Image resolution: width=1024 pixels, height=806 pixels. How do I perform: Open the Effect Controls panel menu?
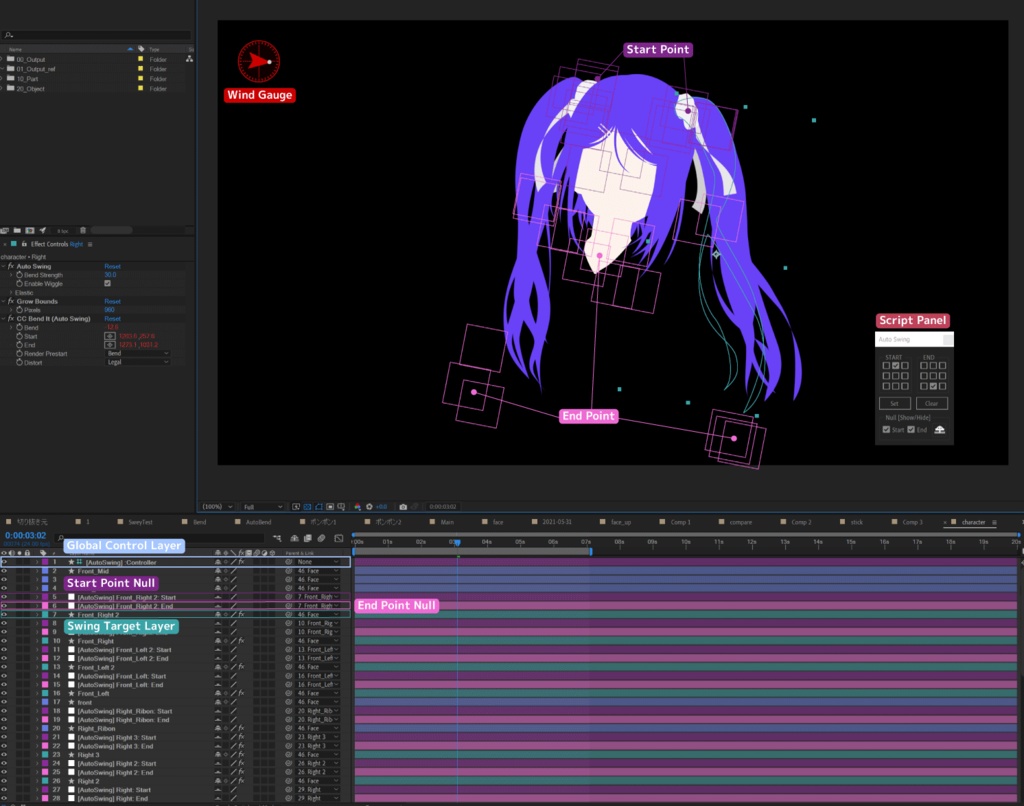[x=90, y=244]
